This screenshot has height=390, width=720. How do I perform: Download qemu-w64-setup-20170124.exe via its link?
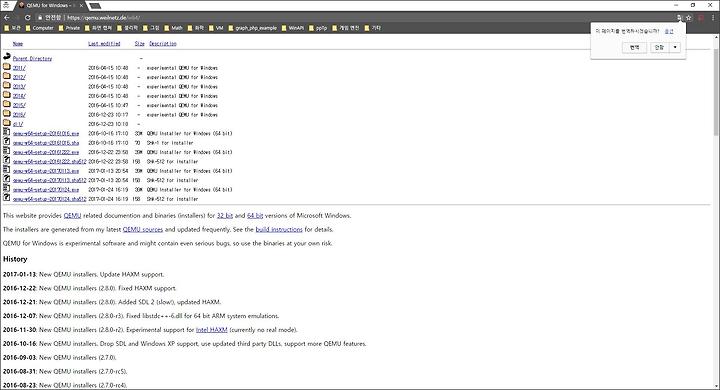(46, 190)
